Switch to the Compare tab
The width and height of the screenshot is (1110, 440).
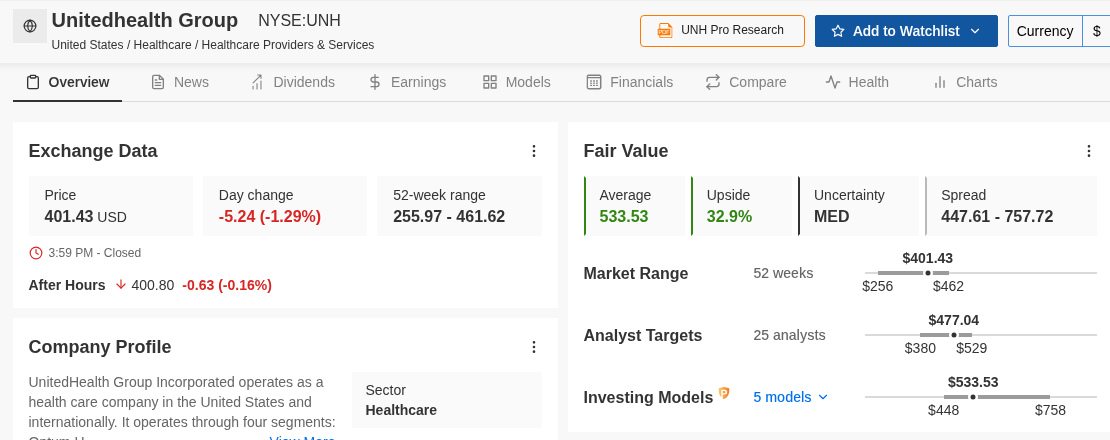point(746,82)
